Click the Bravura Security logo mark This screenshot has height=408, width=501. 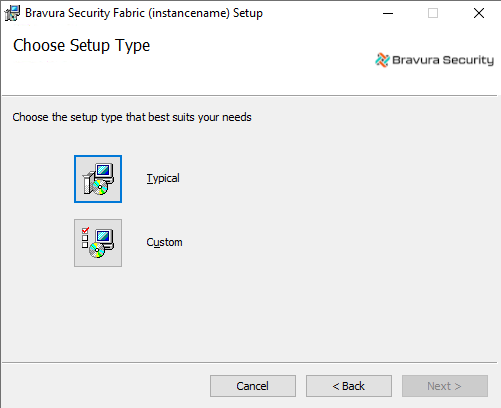[382, 60]
